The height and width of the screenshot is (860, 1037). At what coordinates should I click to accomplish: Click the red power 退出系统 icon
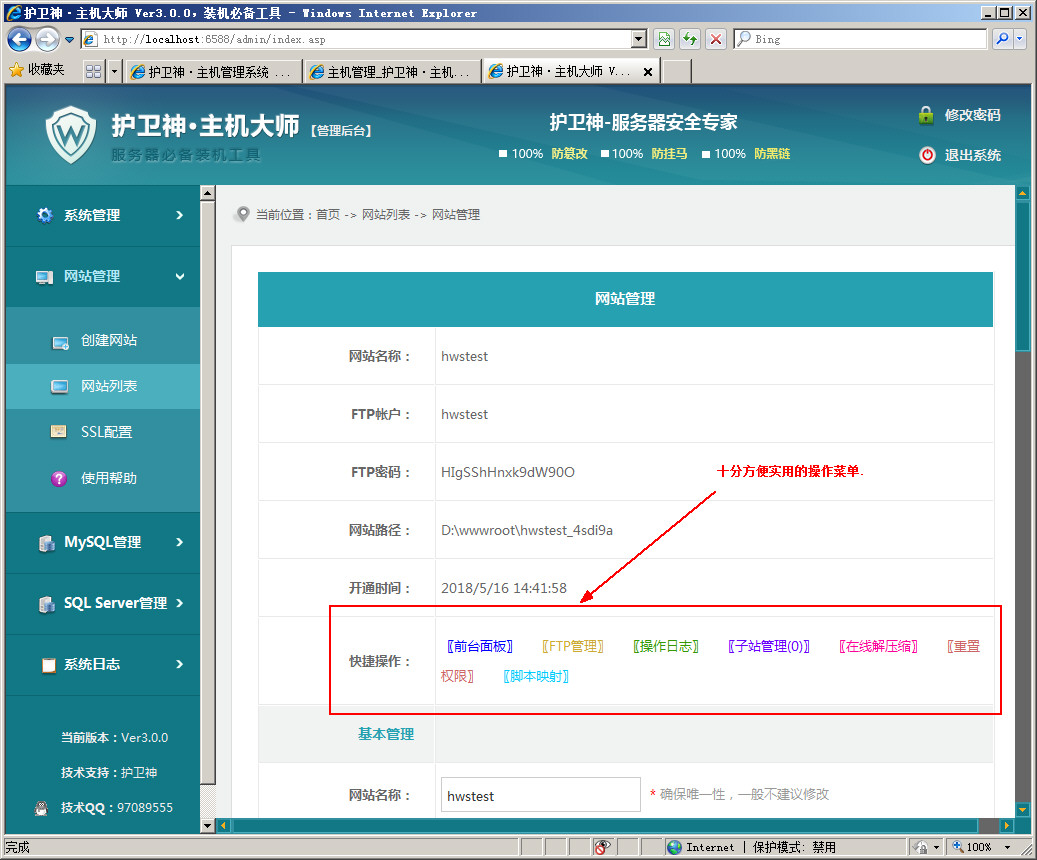(x=927, y=155)
